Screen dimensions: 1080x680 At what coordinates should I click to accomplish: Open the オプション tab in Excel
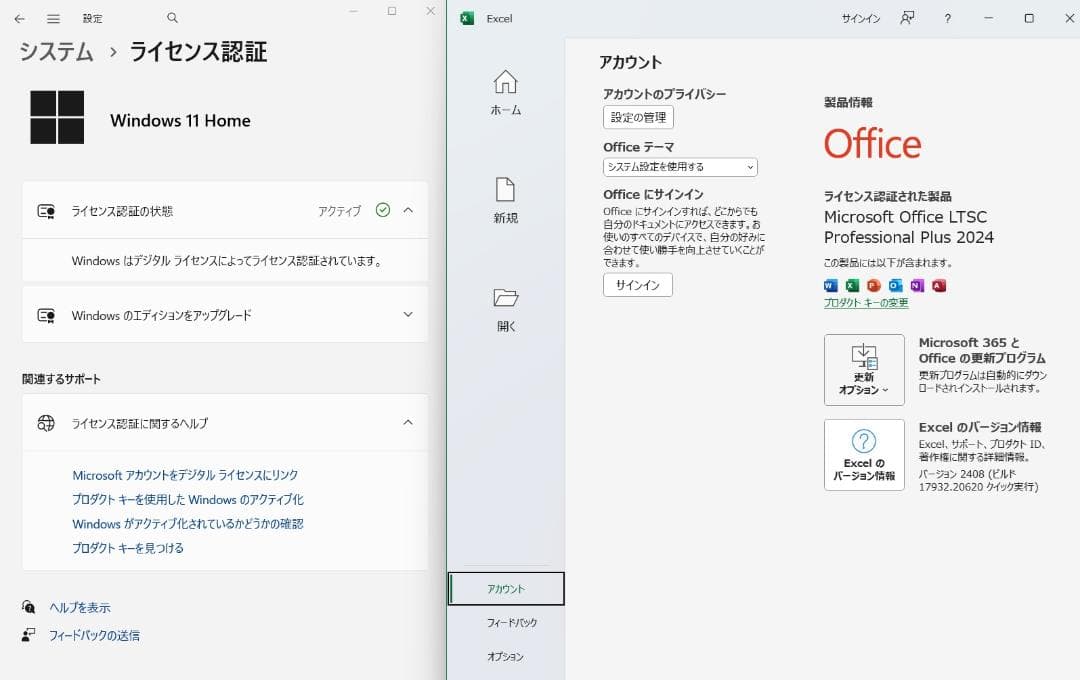(x=505, y=656)
